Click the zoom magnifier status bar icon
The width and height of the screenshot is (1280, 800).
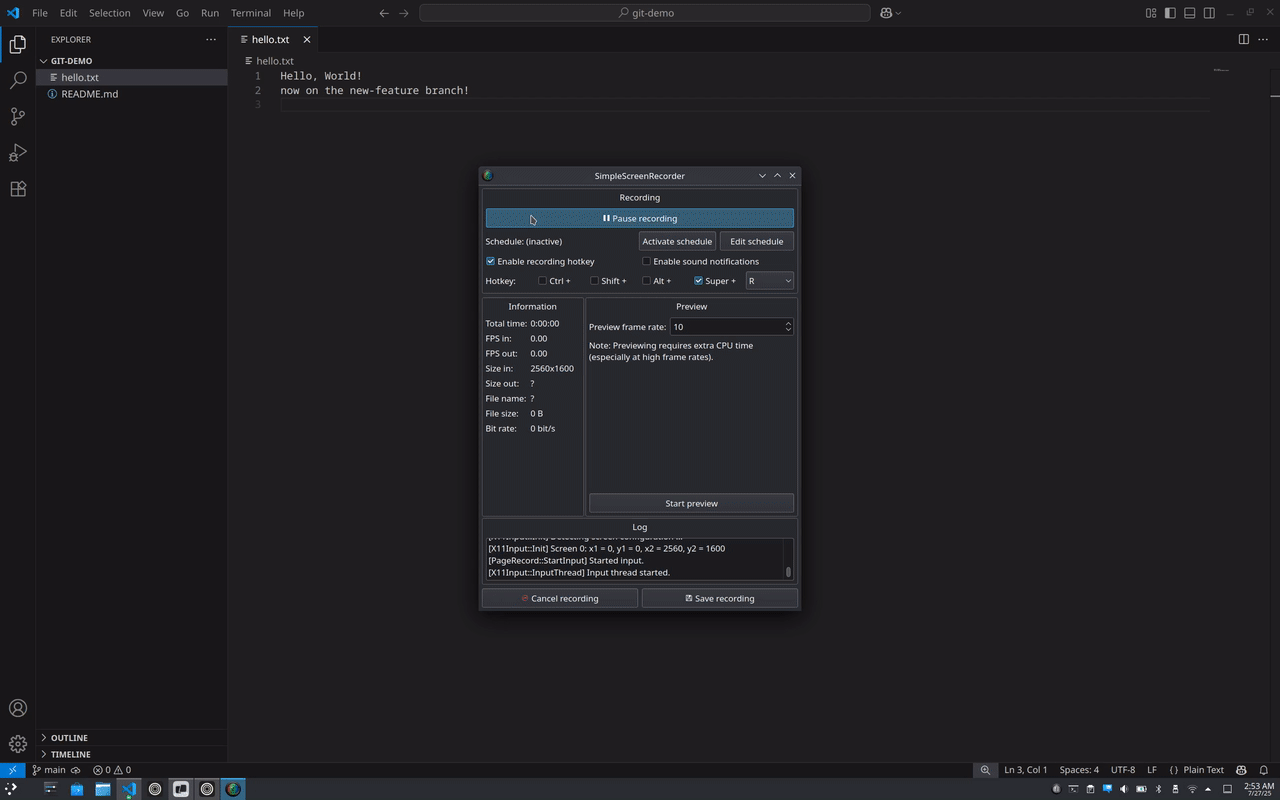click(x=985, y=770)
